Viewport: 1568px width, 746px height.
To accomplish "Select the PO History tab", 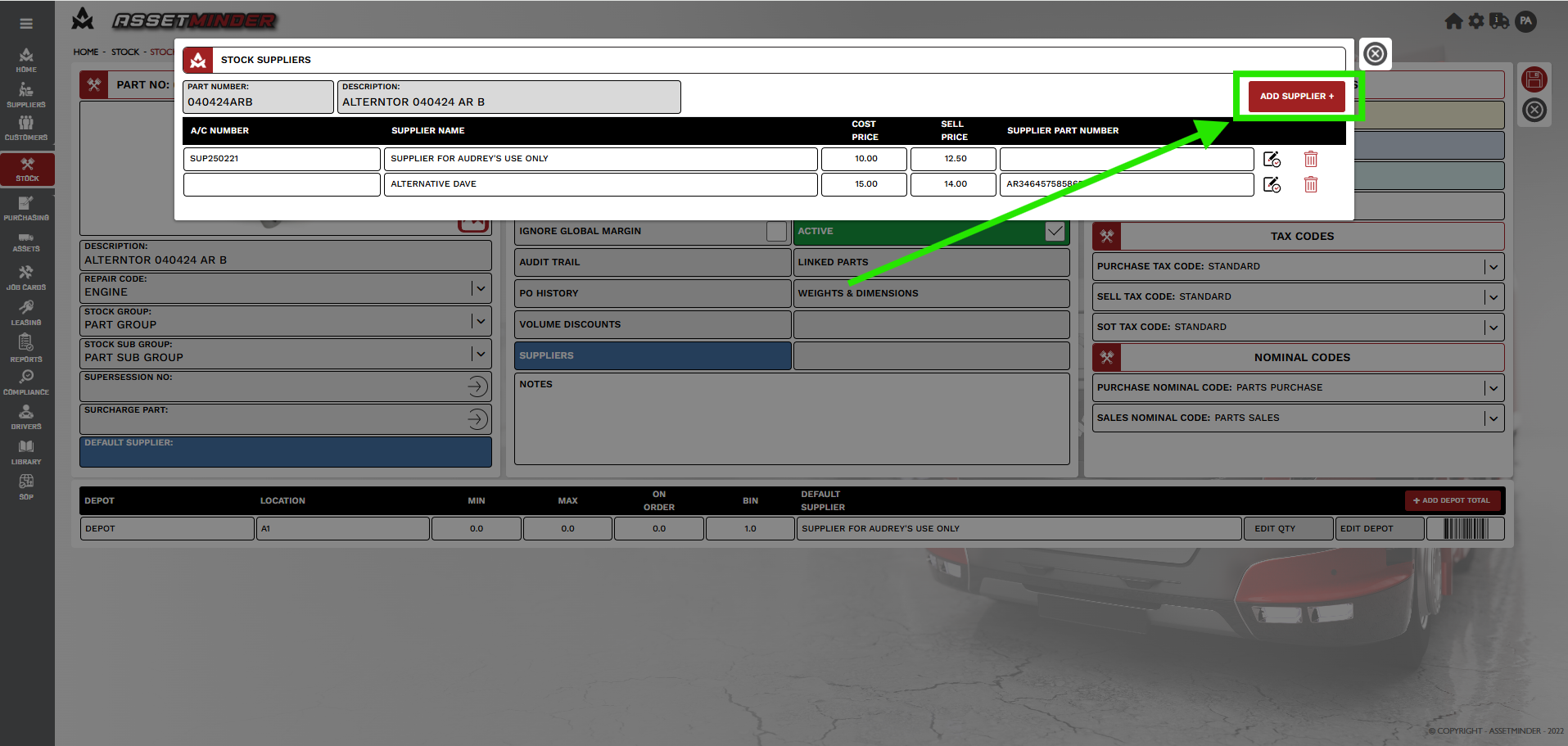I will pos(652,294).
